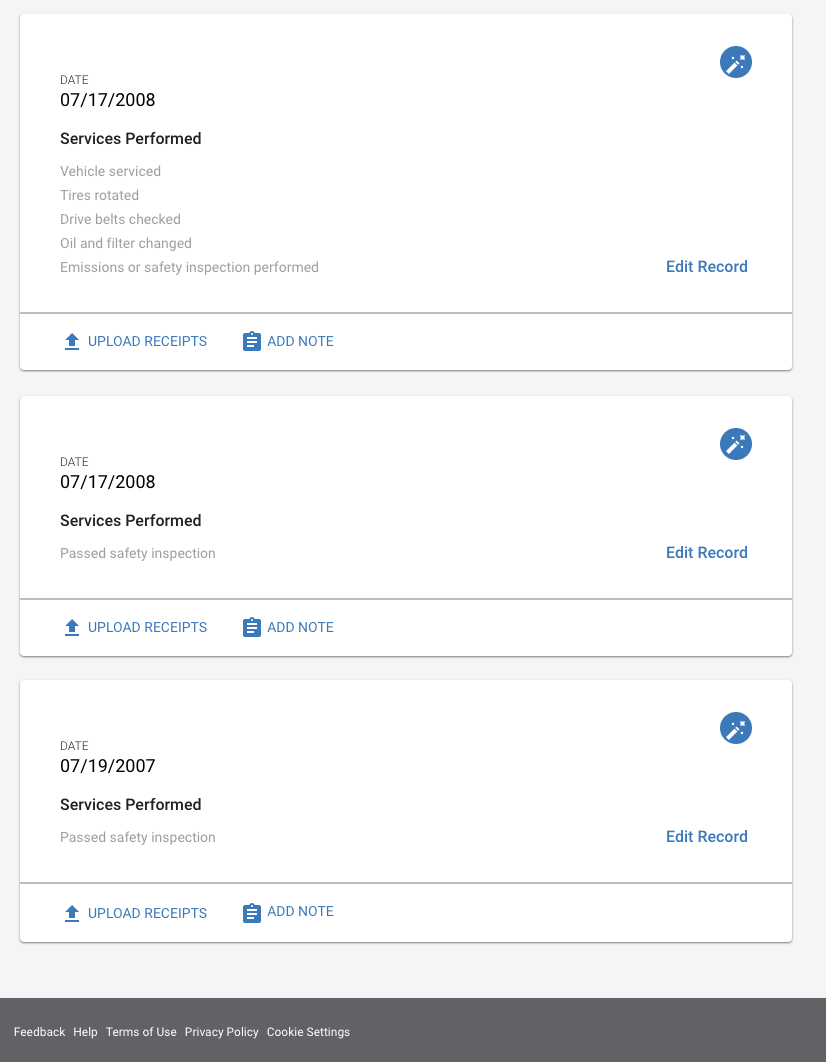Click clipboard note icon in second record card
The image size is (826, 1062).
point(252,627)
